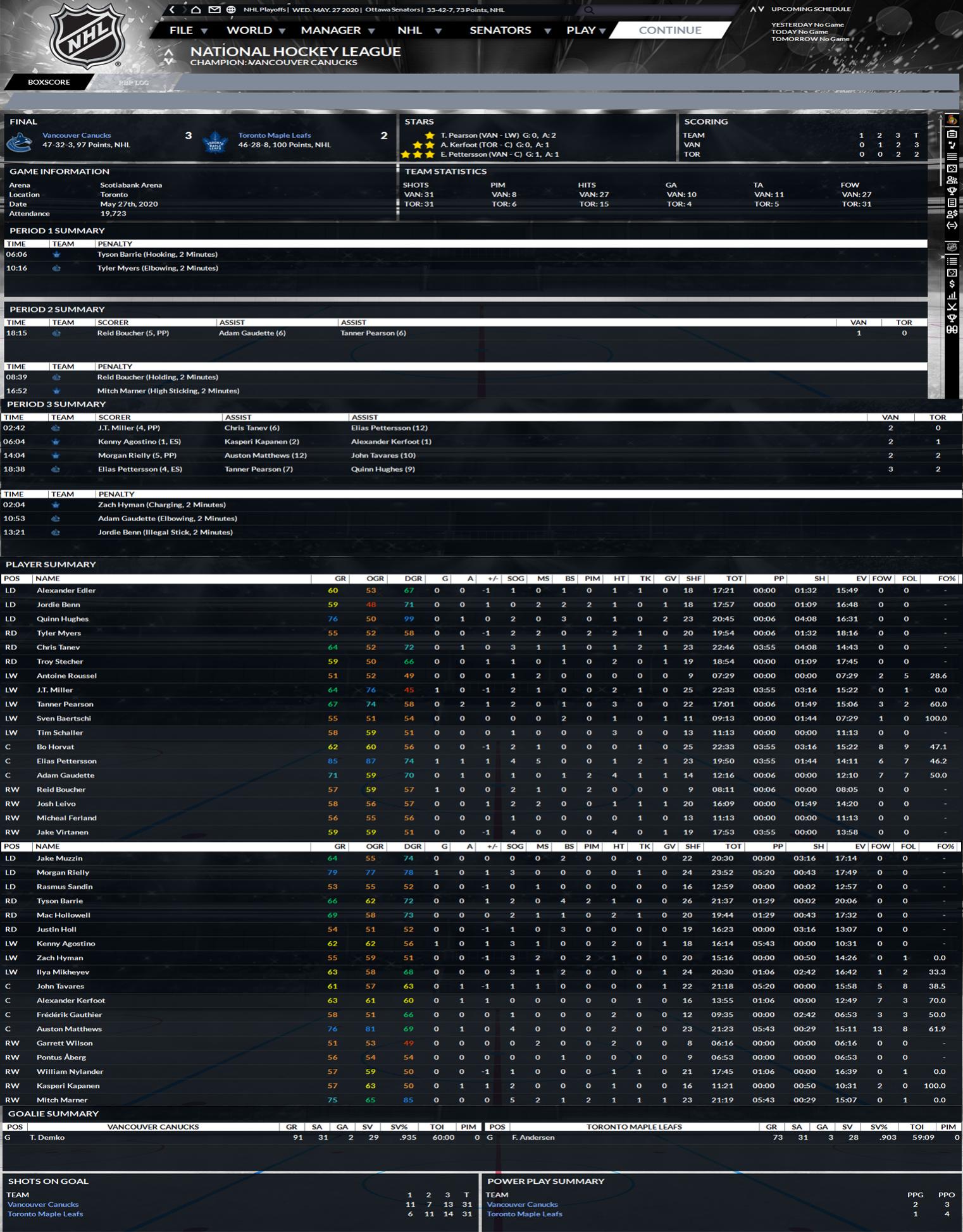Open the lower trophy icon in sidebar
Image resolution: width=963 pixels, height=1232 pixels.
point(952,318)
